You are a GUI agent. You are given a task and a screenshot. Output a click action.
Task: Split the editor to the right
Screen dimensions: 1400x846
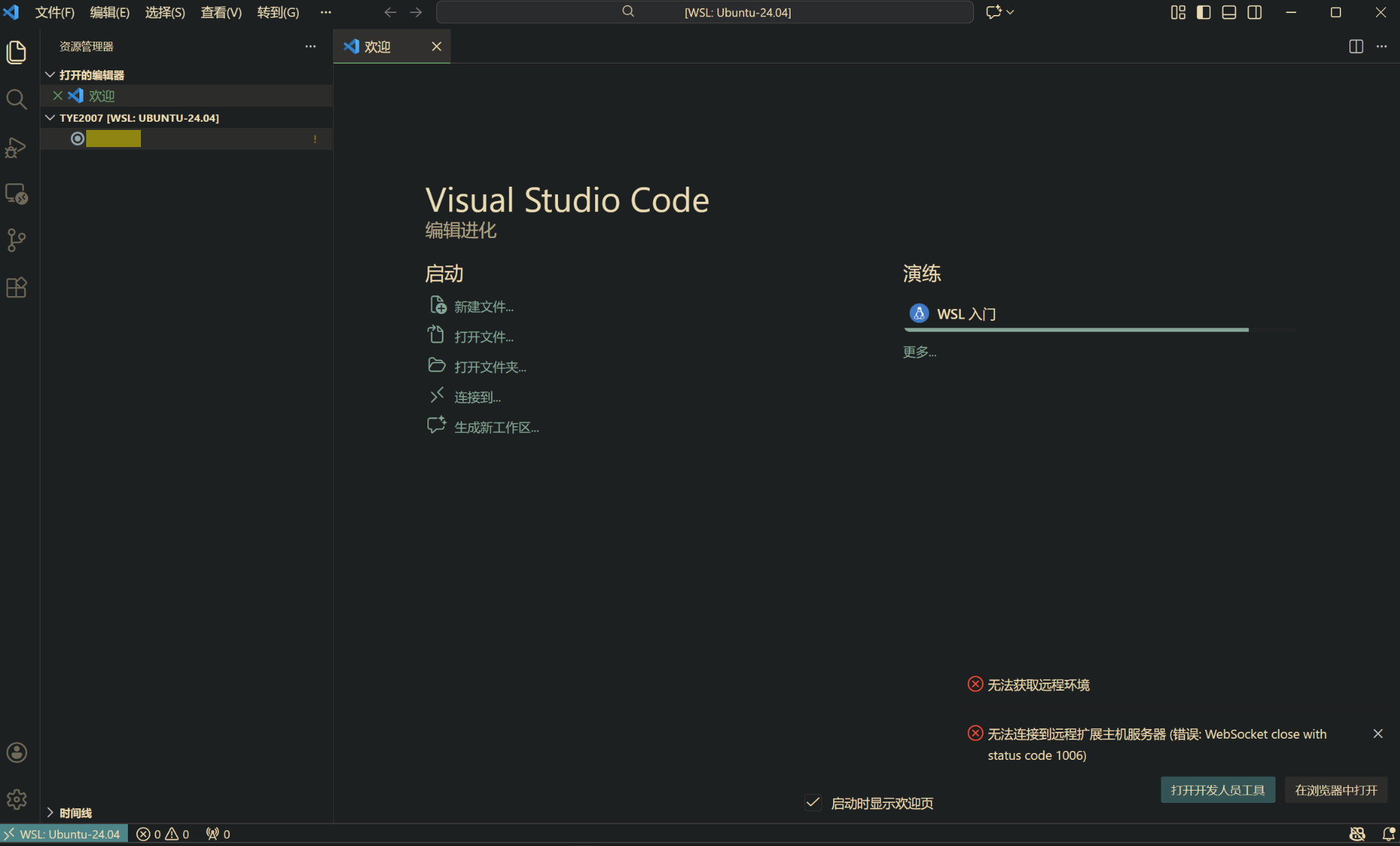pos(1356,47)
